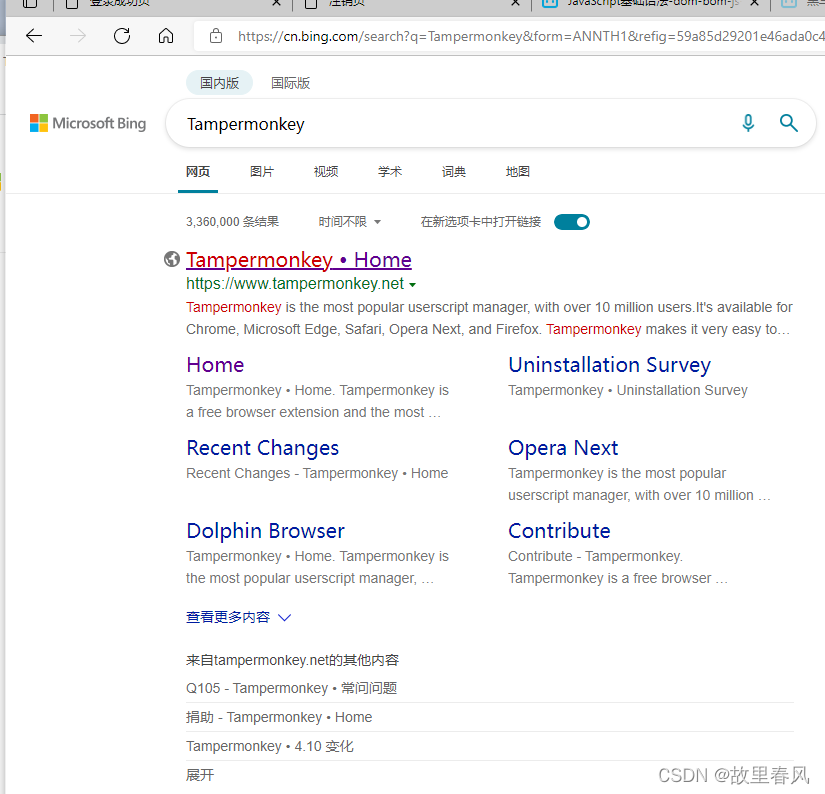The image size is (825, 794).
Task: Switch to 学术 results tab
Action: pos(390,172)
